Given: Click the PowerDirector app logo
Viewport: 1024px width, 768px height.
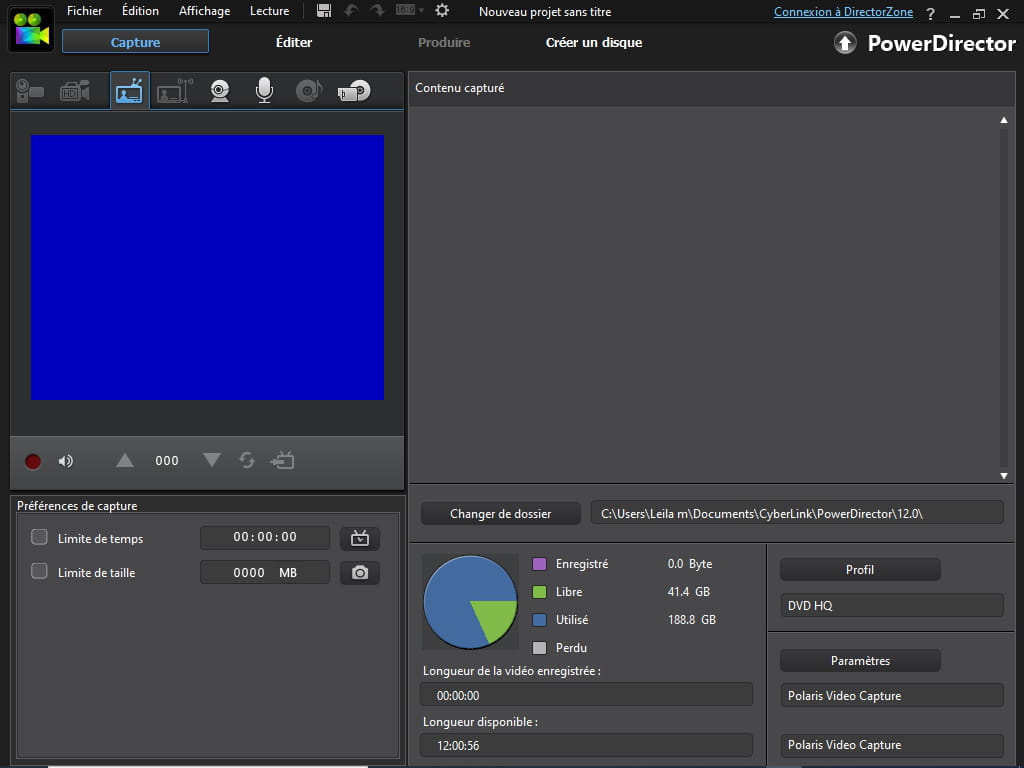Looking at the screenshot, I should point(31,29).
